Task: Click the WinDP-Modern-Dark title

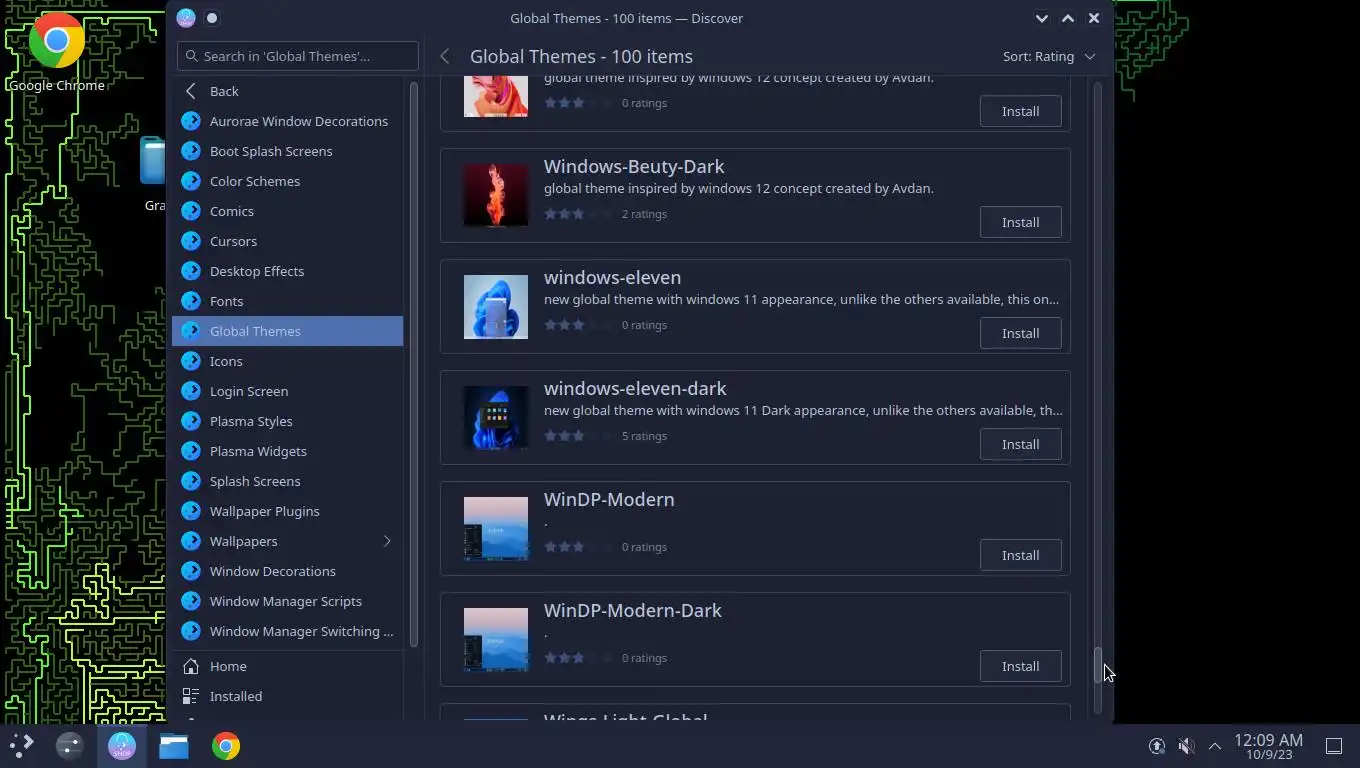Action: coord(632,610)
